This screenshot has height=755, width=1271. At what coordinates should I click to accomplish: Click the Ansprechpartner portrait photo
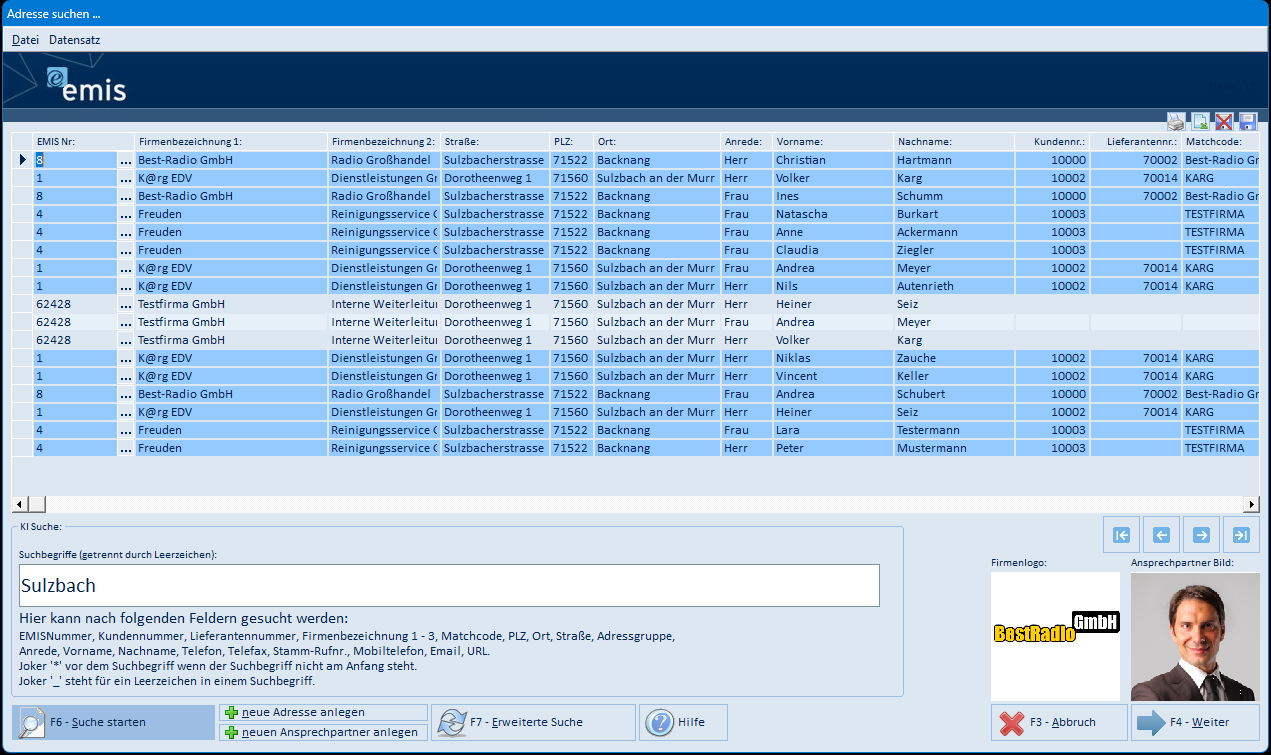click(x=1195, y=636)
